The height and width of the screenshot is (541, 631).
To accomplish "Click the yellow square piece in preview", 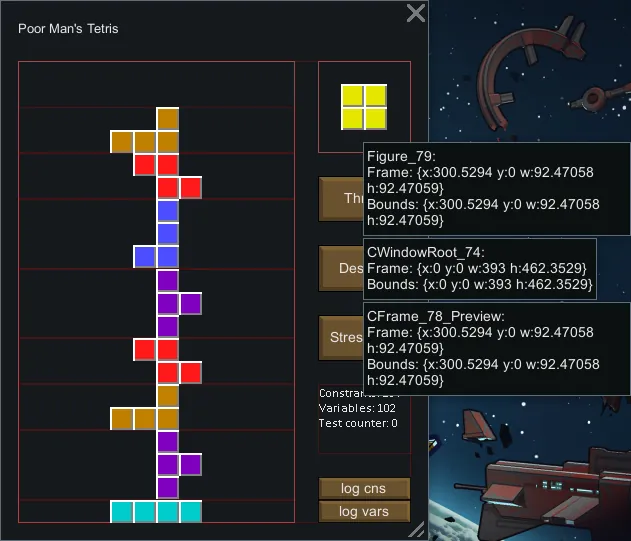I will coord(364,107).
